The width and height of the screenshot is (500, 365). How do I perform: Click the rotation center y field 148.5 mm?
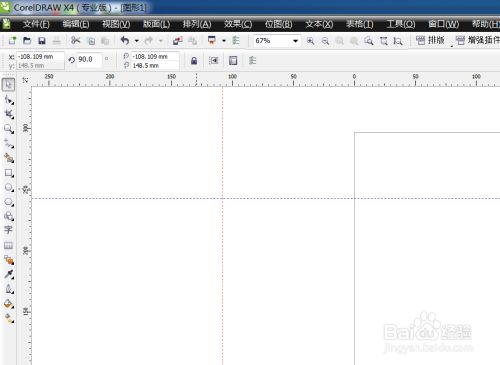[155, 66]
